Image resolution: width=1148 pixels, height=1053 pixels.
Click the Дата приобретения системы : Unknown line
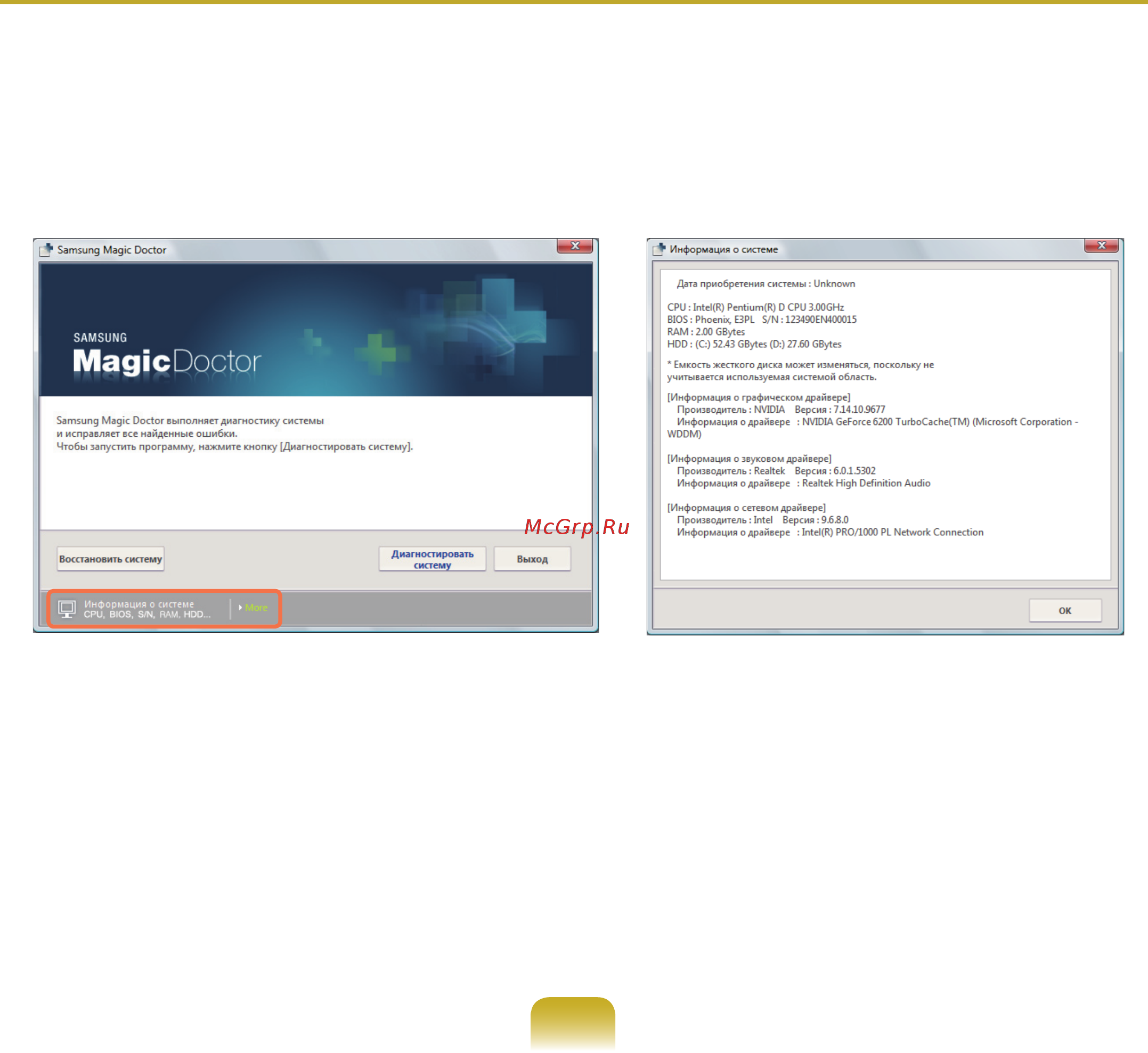766,284
